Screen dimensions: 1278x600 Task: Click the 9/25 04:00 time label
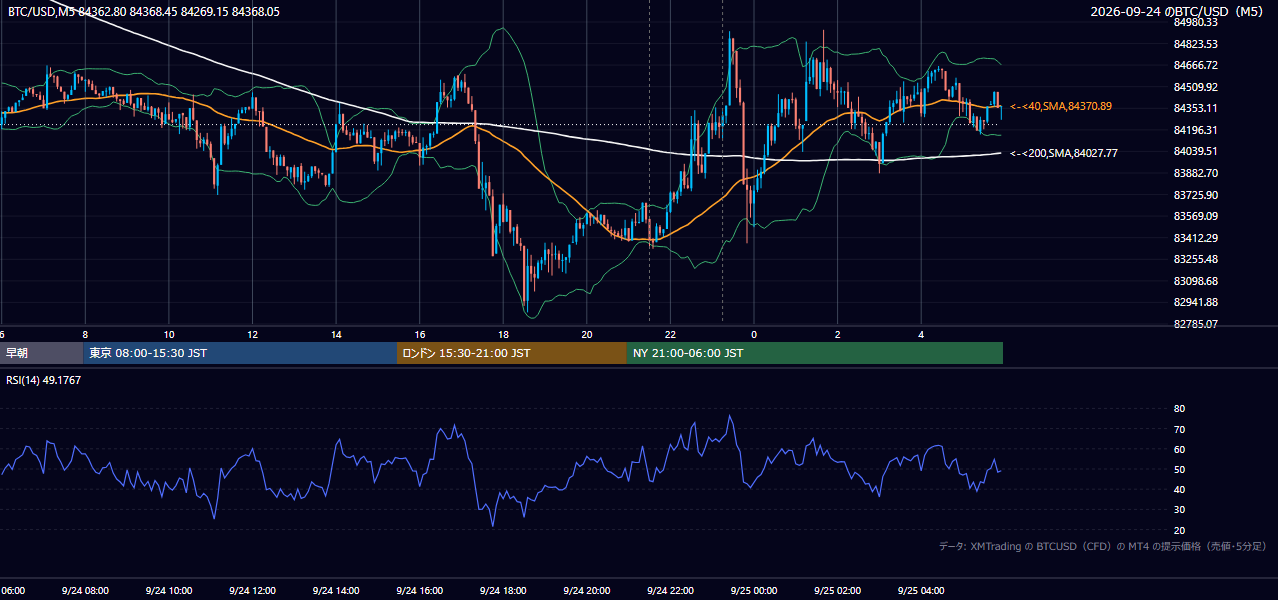tap(922, 591)
